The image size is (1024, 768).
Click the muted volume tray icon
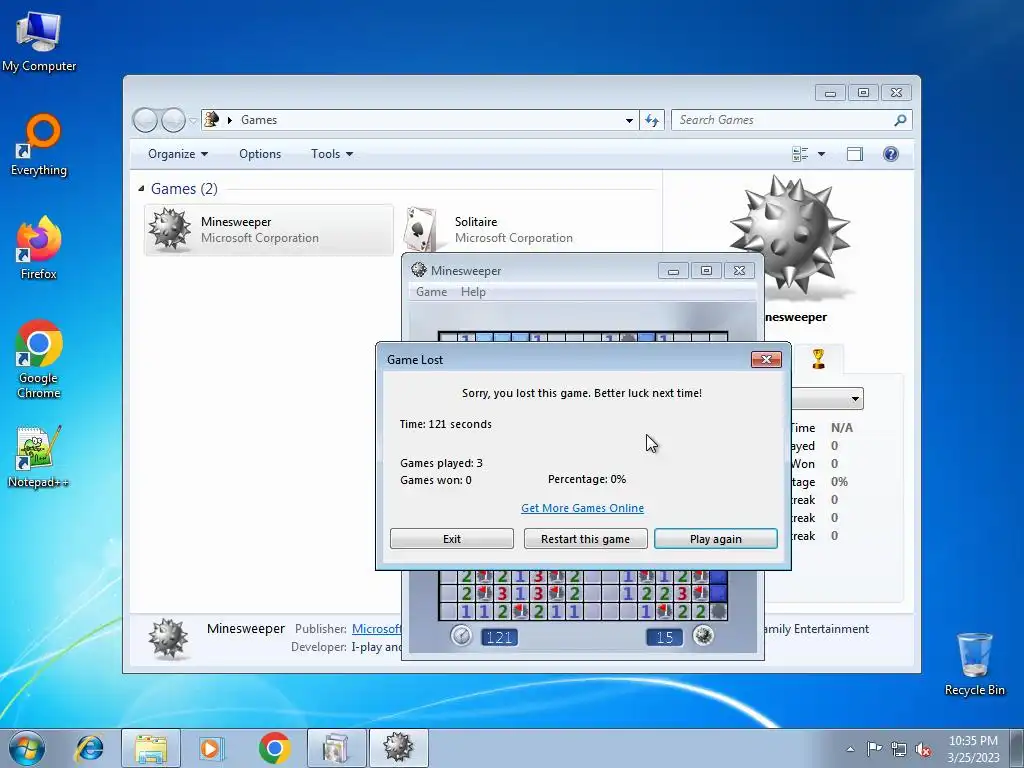point(923,749)
